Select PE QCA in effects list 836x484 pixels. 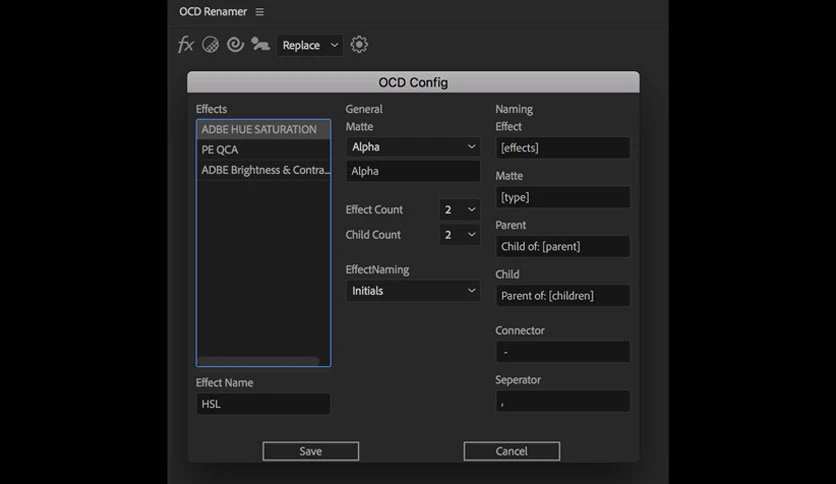(263, 150)
